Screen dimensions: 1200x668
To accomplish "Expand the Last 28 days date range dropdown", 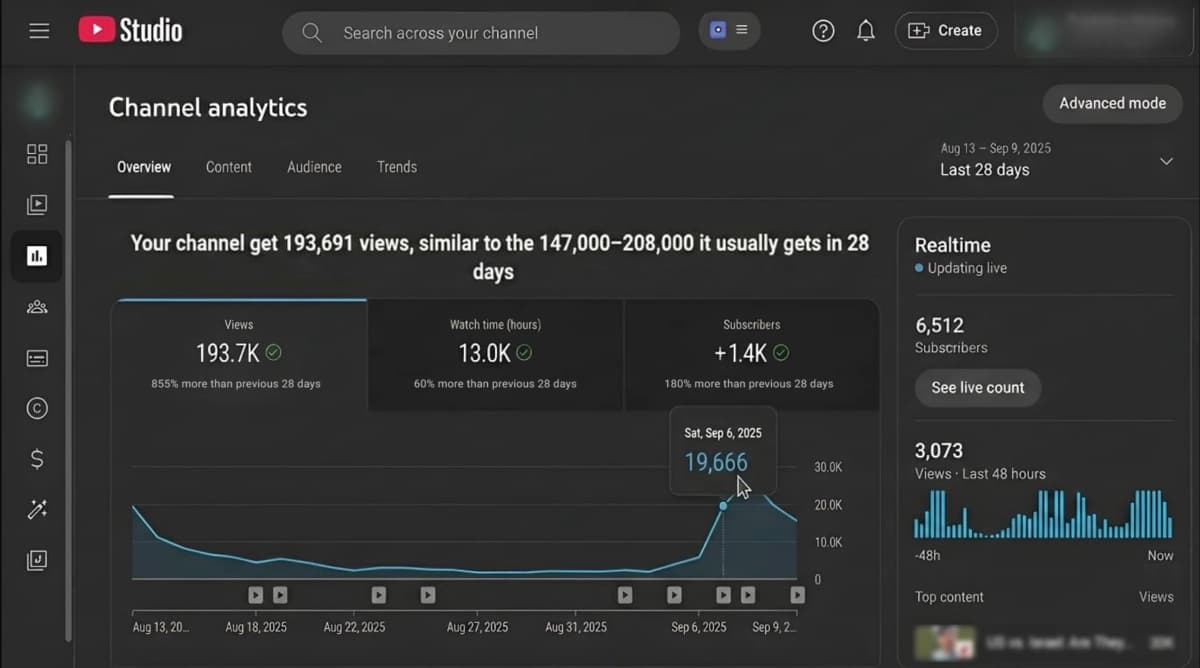I will click(x=1165, y=161).
